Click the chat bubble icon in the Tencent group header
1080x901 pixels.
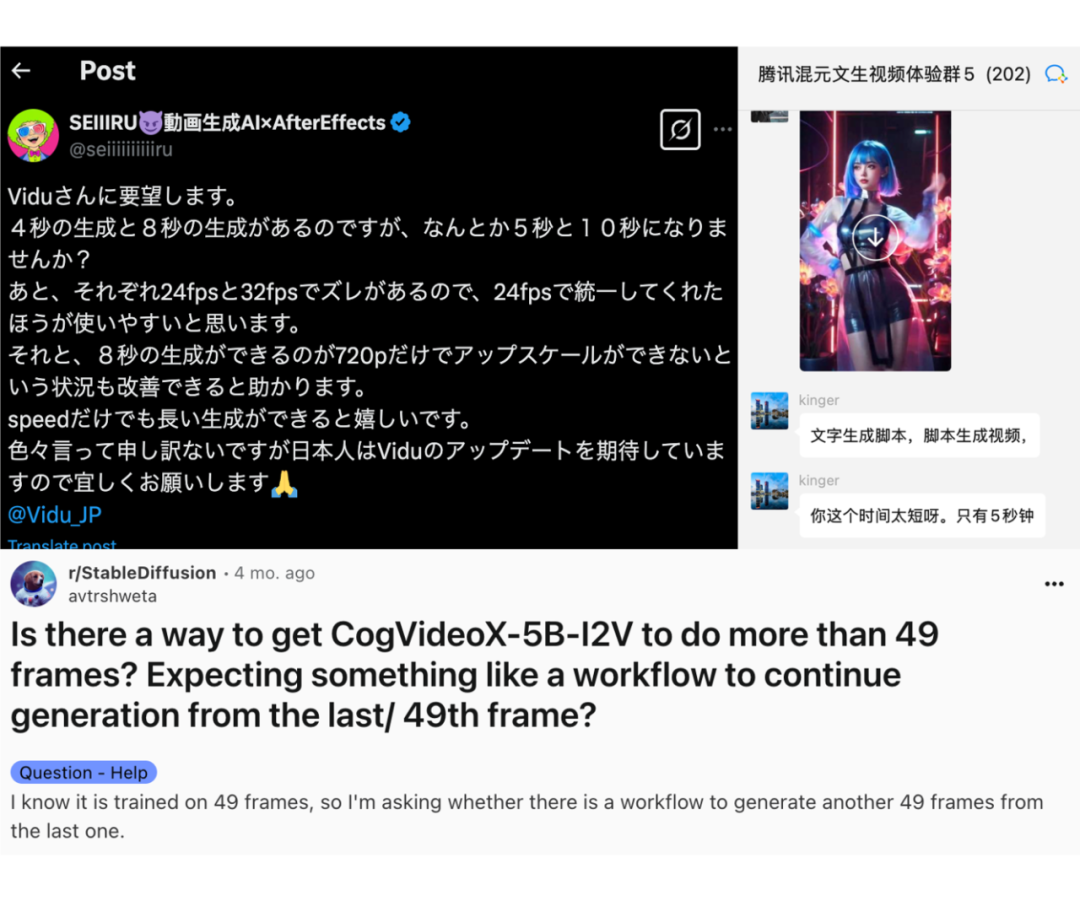coord(1056,74)
